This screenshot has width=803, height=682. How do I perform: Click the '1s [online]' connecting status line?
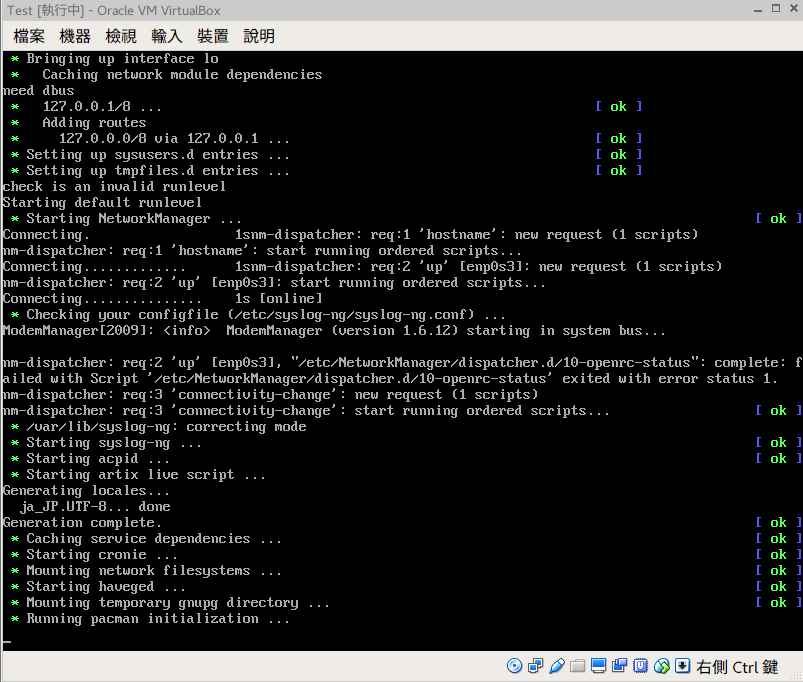tap(162, 299)
